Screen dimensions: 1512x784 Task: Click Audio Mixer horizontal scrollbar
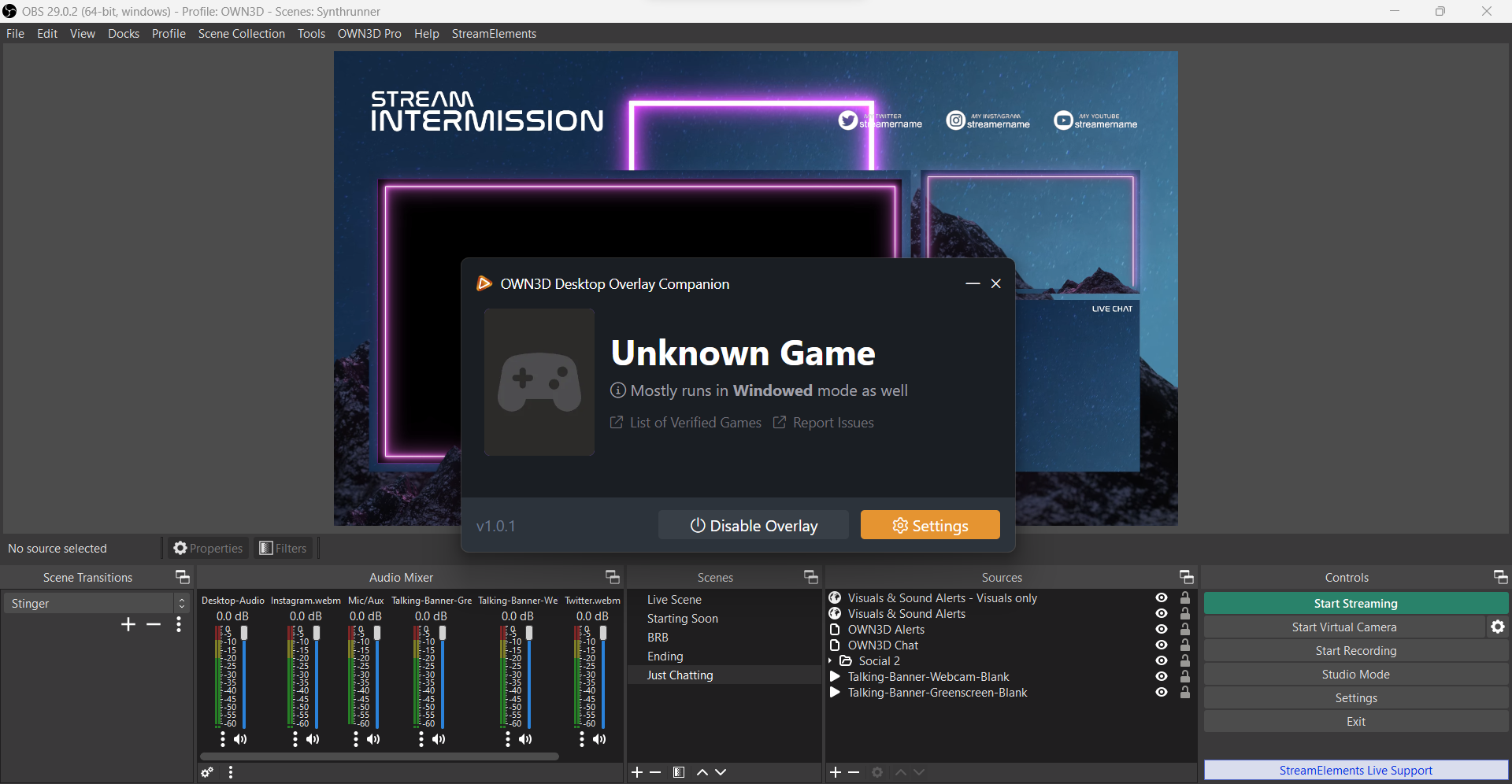click(x=380, y=756)
